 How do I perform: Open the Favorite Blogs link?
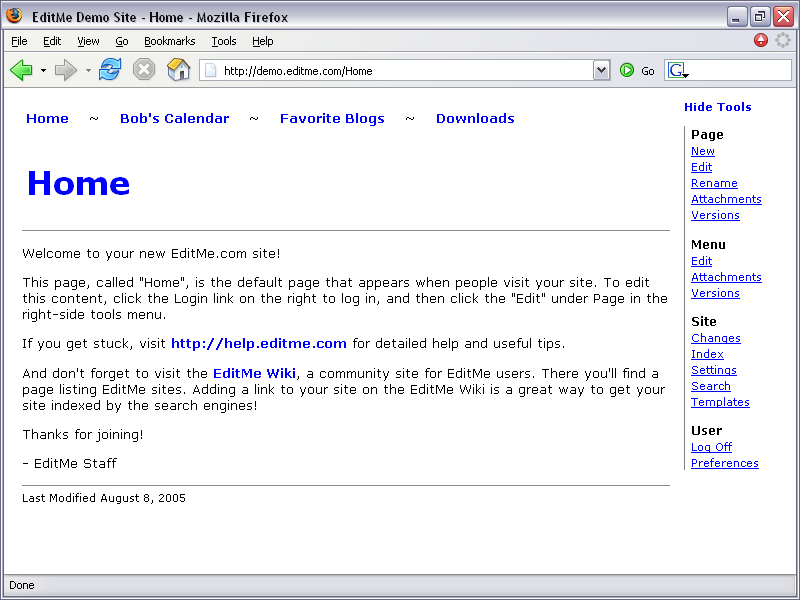(x=332, y=118)
